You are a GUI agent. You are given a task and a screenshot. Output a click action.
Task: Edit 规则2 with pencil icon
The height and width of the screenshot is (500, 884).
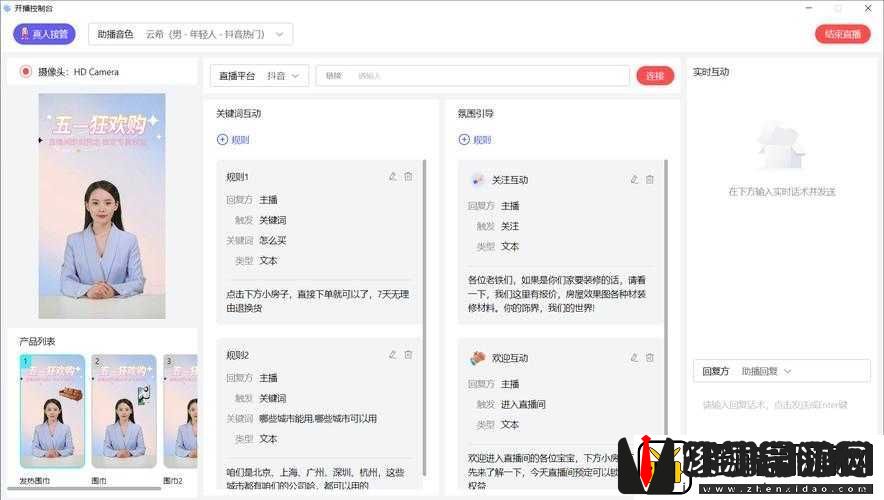pos(393,355)
